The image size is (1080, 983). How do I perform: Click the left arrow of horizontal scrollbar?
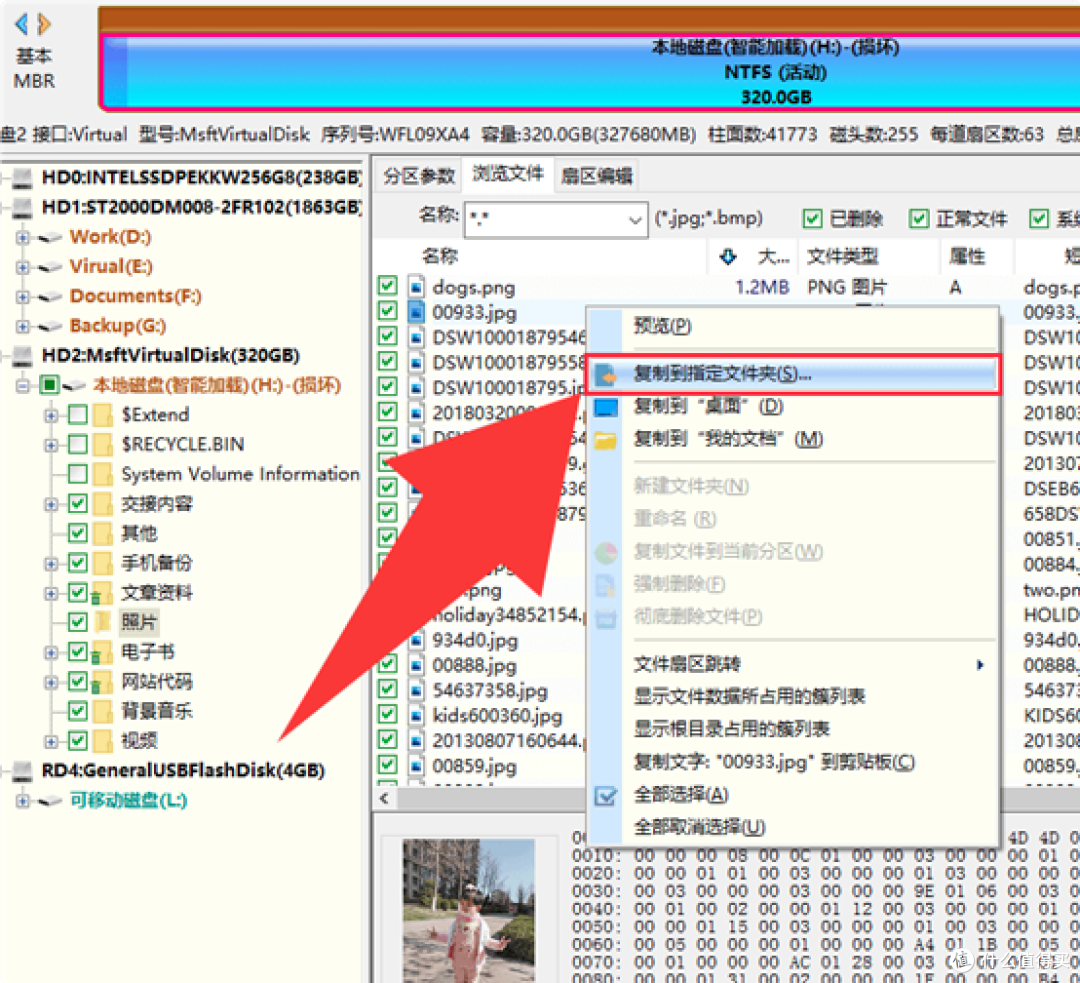click(385, 798)
